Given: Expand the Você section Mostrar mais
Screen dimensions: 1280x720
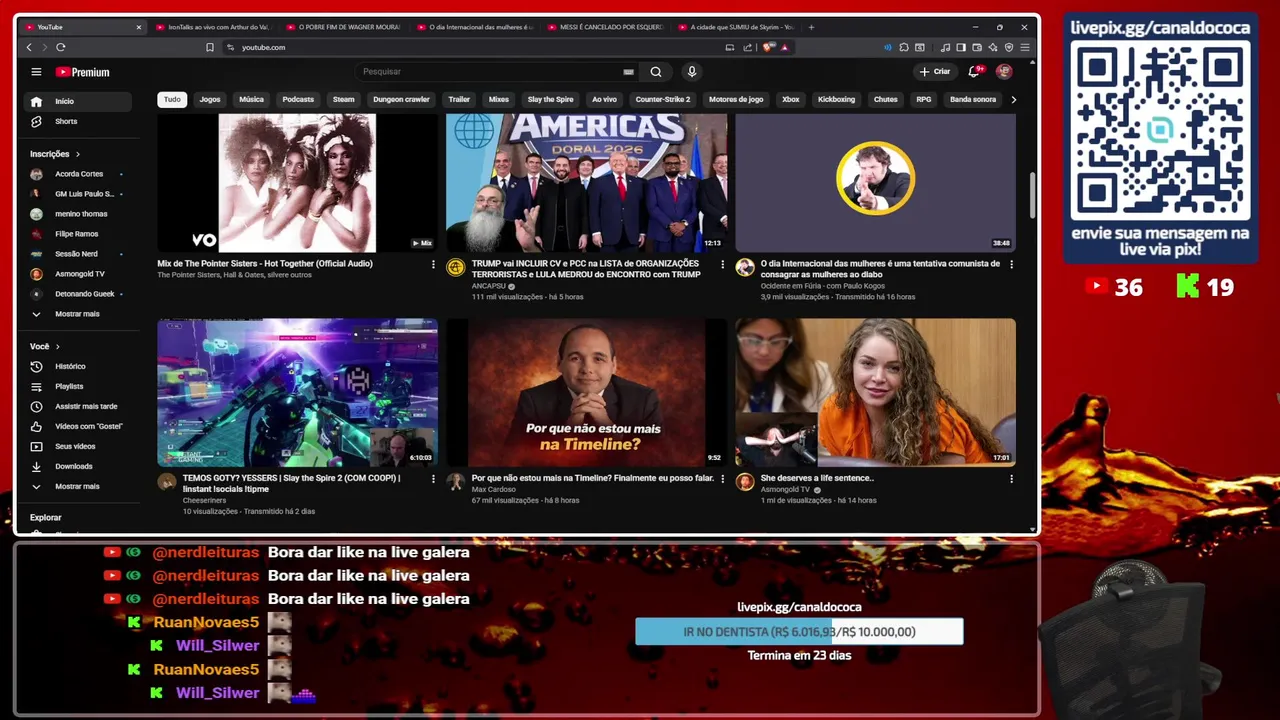Looking at the screenshot, I should pyautogui.click(x=78, y=486).
